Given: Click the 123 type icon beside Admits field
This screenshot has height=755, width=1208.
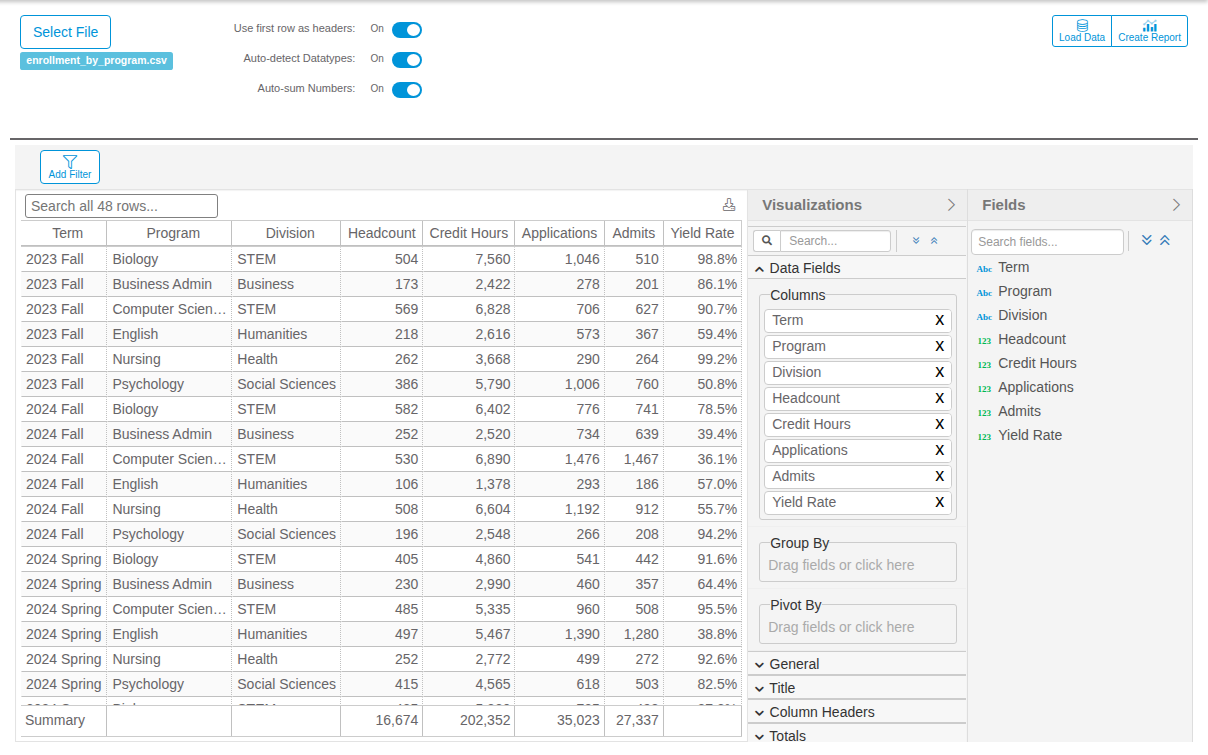Looking at the screenshot, I should tap(985, 412).
